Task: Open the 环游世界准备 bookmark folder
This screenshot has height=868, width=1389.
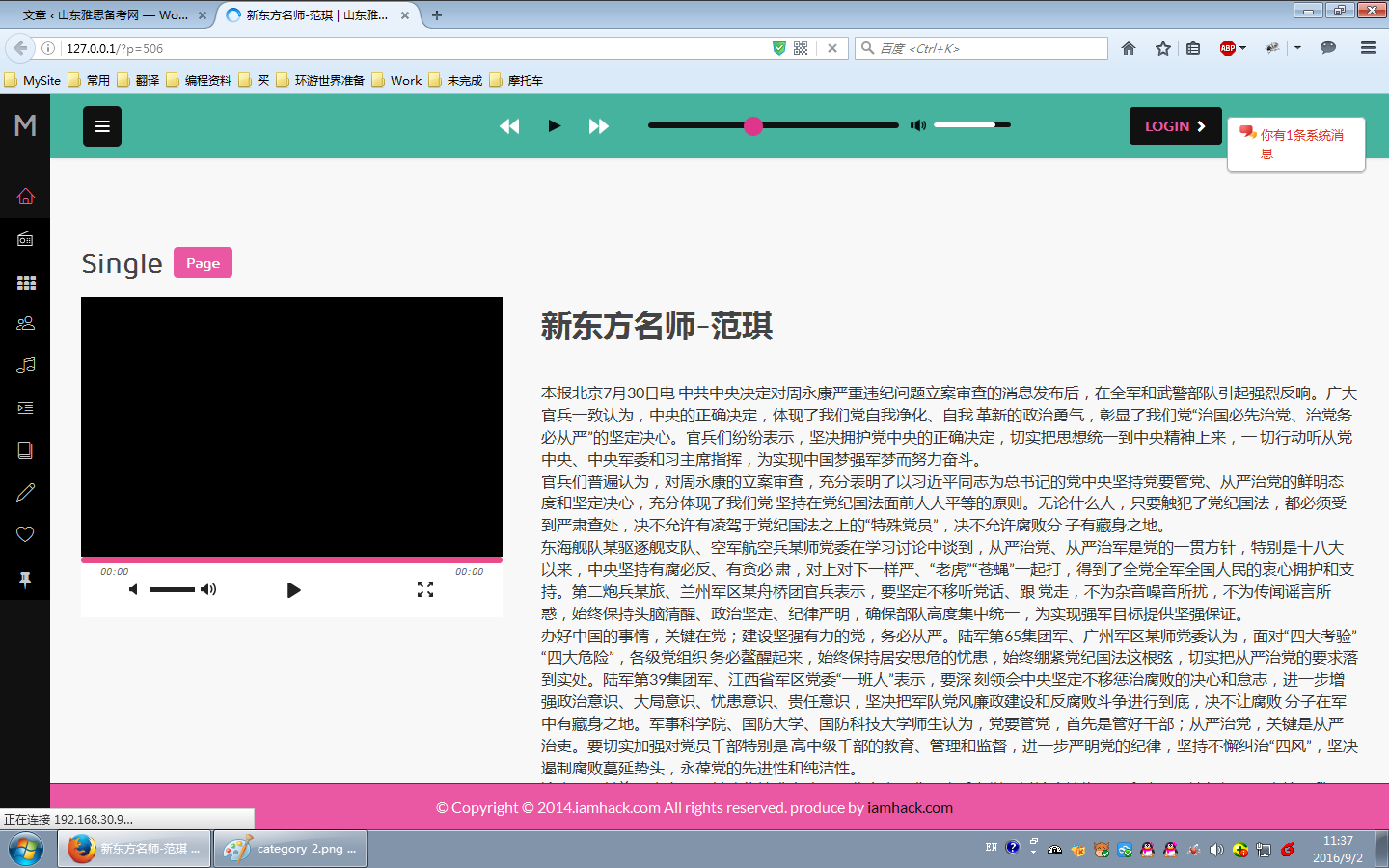Action: coord(320,80)
